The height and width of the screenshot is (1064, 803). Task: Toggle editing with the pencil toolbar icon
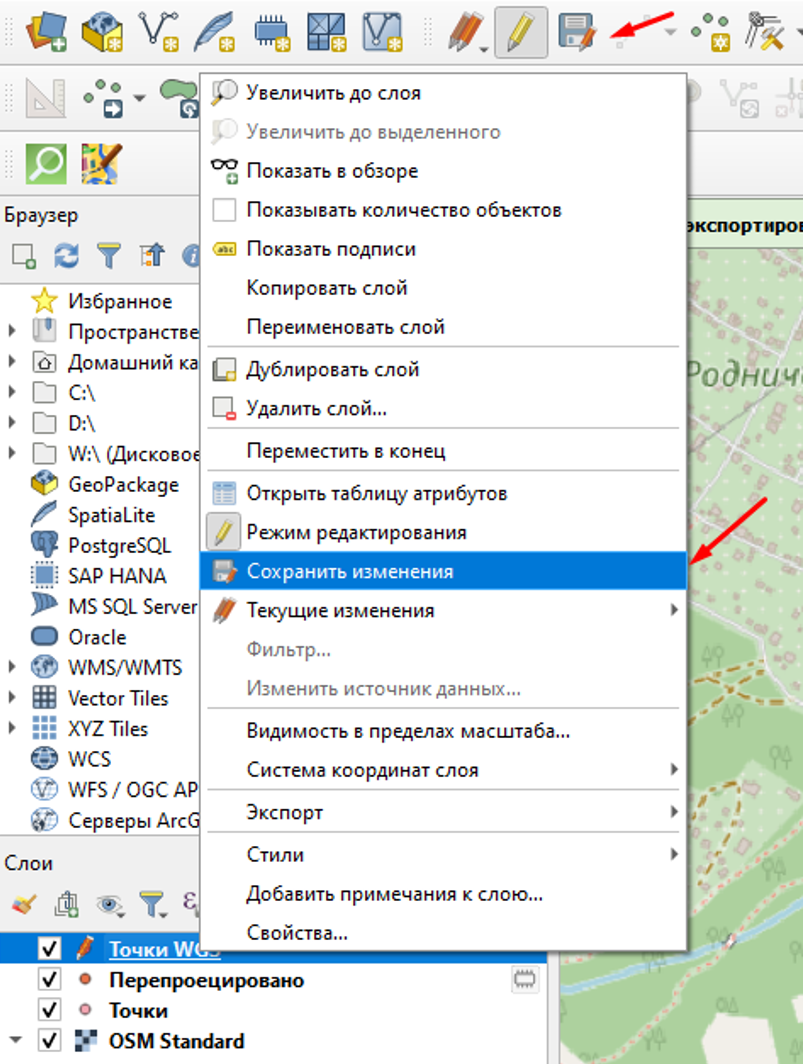[x=520, y=33]
